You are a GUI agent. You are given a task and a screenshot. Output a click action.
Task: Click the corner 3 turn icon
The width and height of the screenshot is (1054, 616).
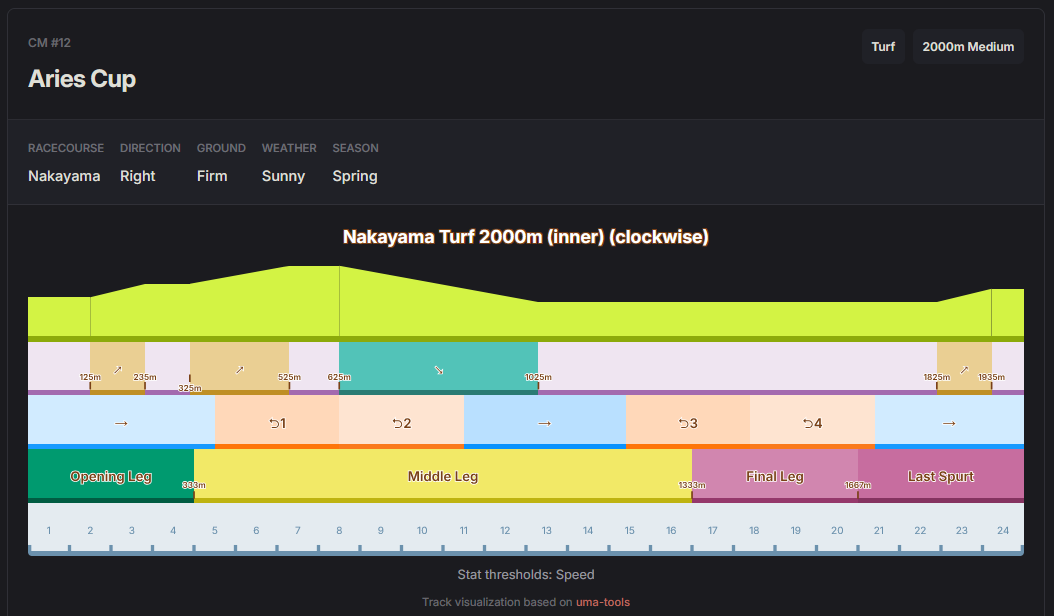[687, 423]
